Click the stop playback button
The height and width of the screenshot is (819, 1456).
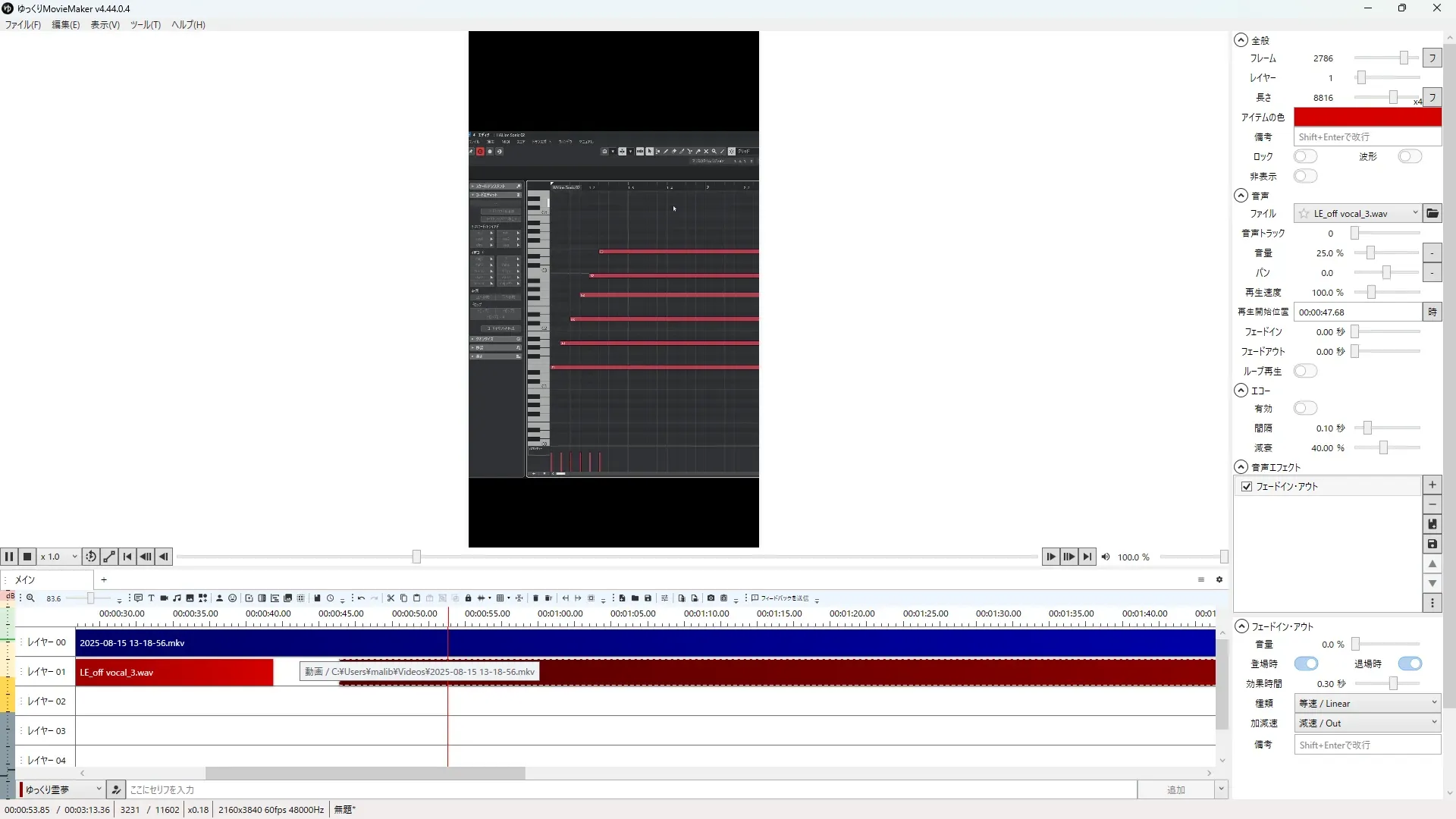coord(27,557)
